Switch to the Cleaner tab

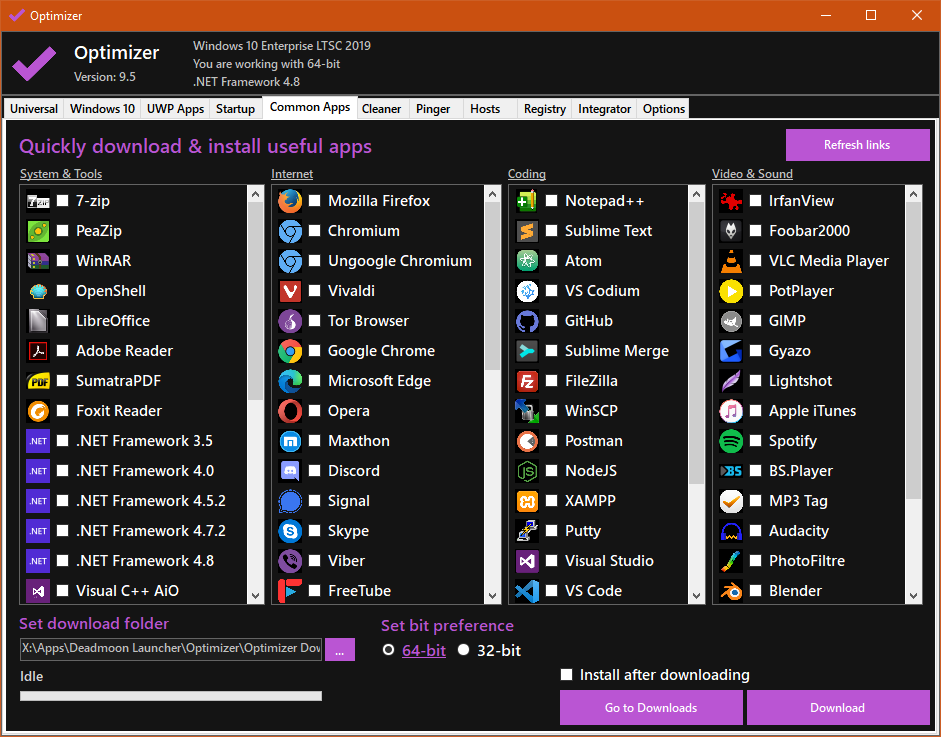(x=381, y=109)
